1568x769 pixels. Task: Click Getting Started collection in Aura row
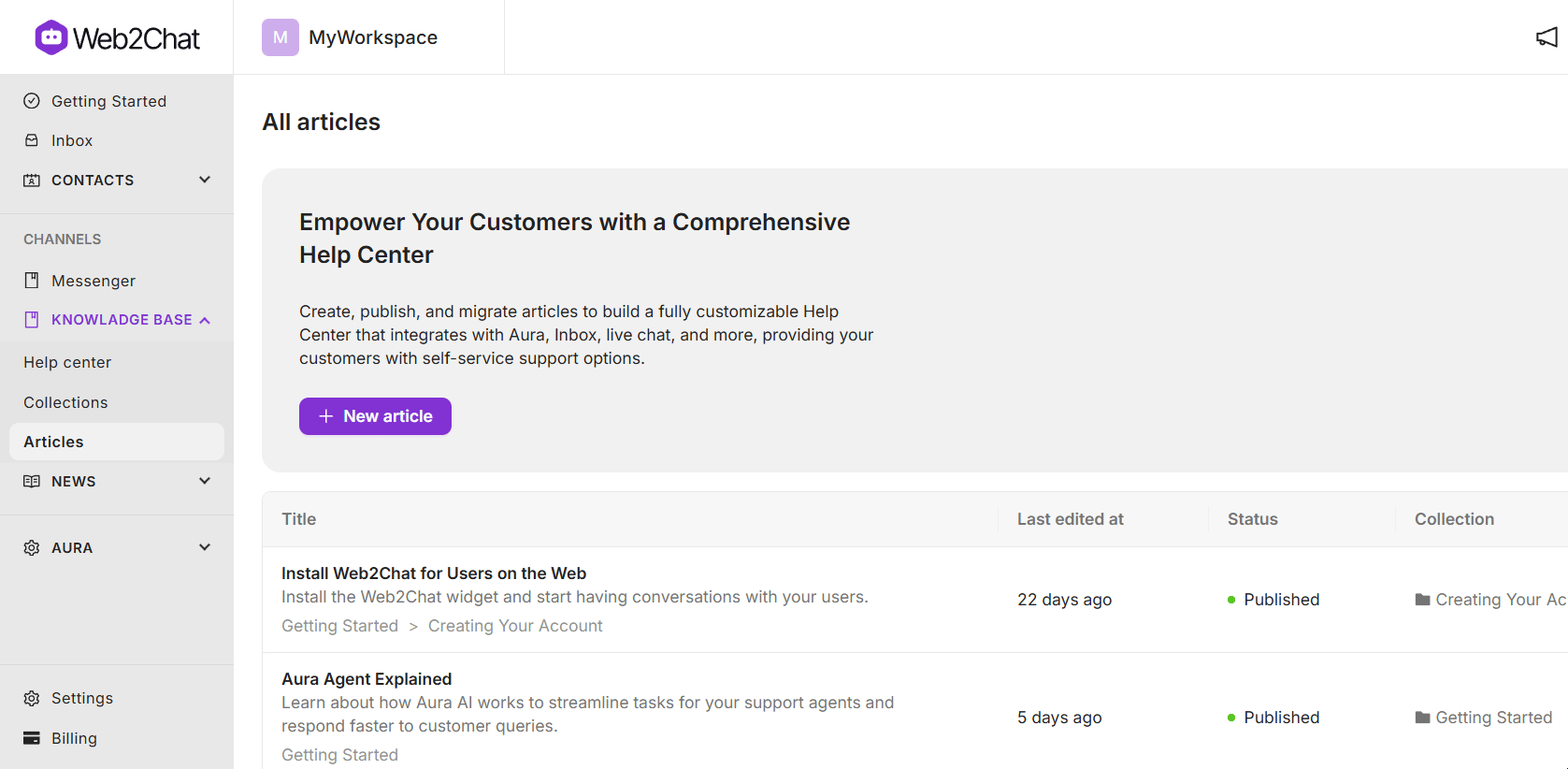pos(1493,718)
